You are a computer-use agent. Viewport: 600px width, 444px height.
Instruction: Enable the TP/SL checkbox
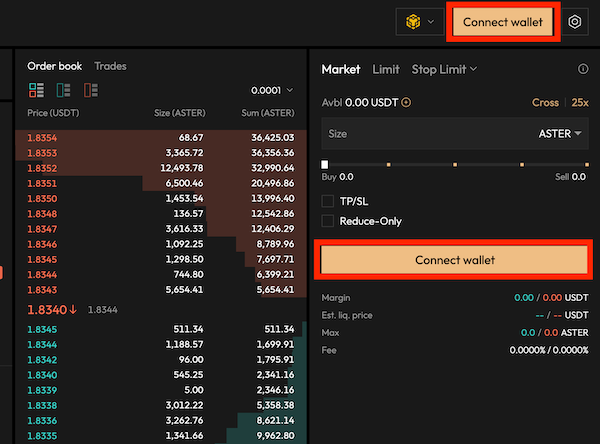point(328,201)
